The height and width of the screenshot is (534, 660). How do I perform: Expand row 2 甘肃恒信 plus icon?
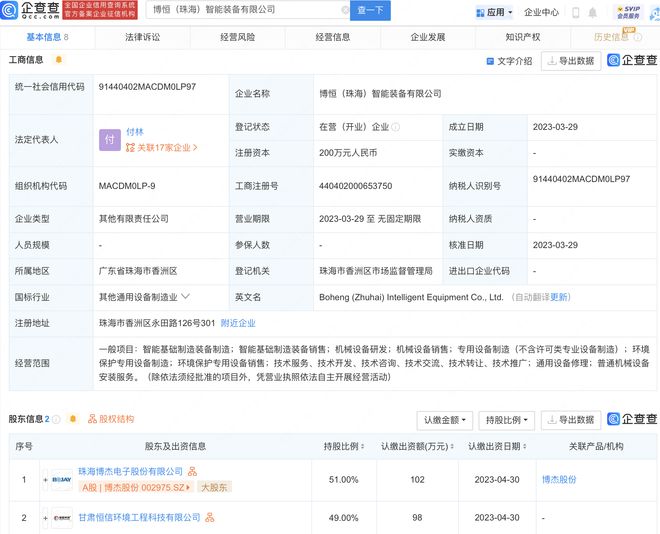(45, 518)
